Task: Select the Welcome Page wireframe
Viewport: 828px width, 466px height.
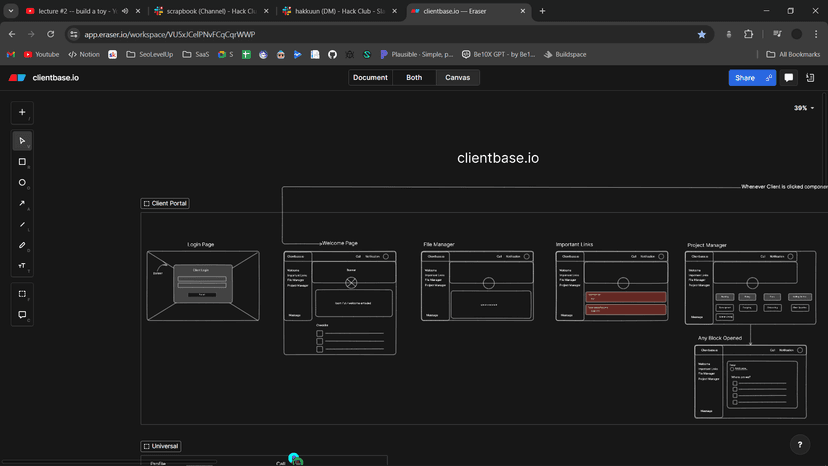Action: tap(340, 303)
